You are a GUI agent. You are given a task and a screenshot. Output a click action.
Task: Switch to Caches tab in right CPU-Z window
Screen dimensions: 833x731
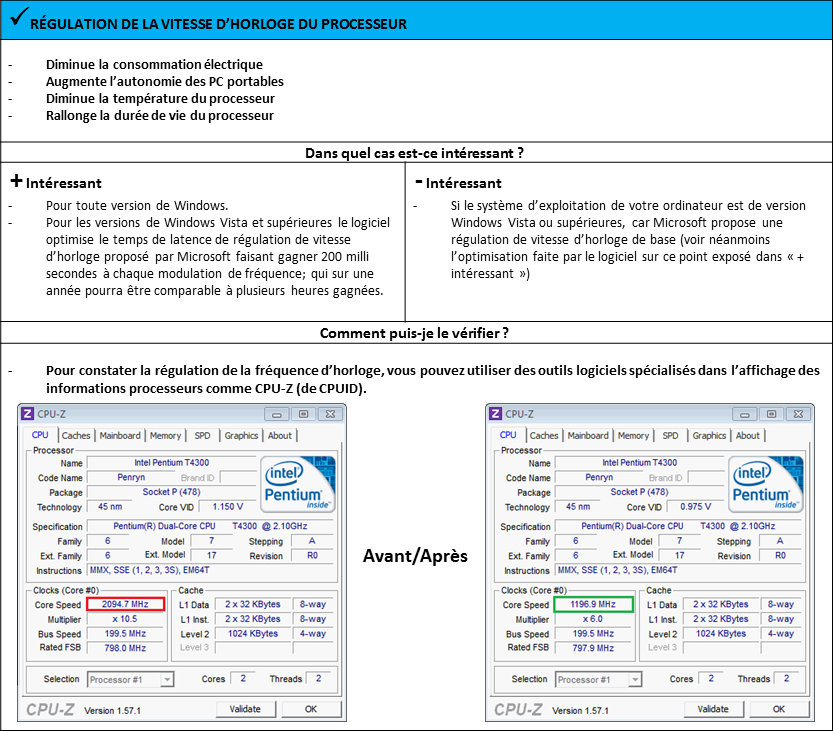[x=544, y=436]
